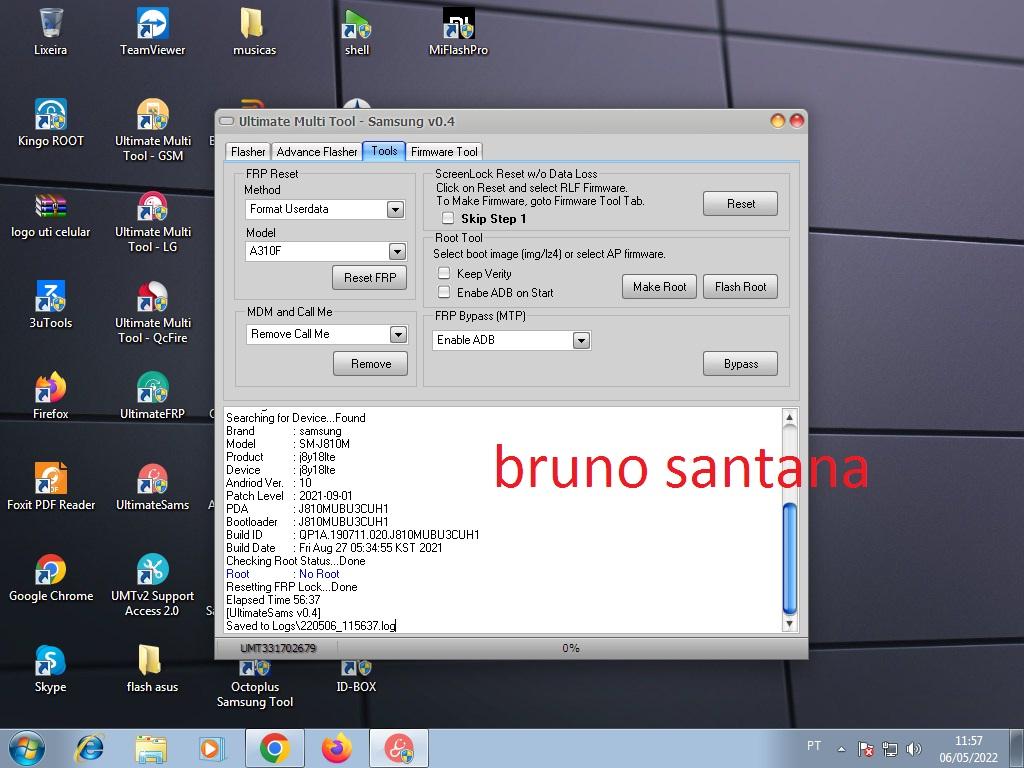Open UltimateSams desktop shortcut

(152, 487)
